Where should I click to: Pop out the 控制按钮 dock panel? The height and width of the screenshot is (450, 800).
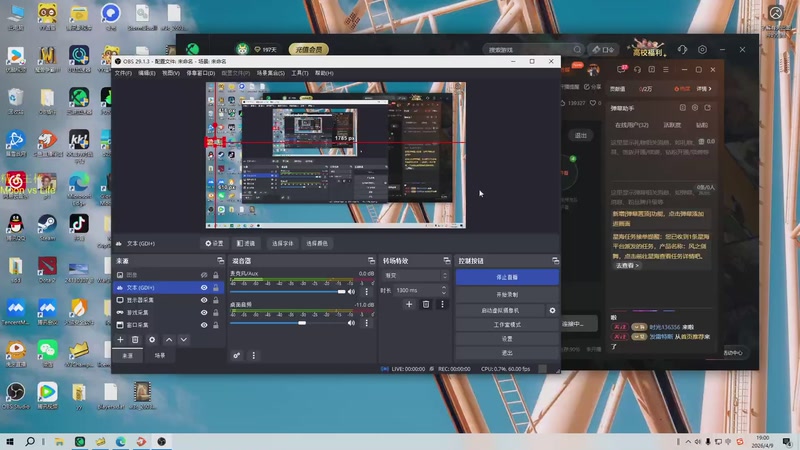coord(555,261)
